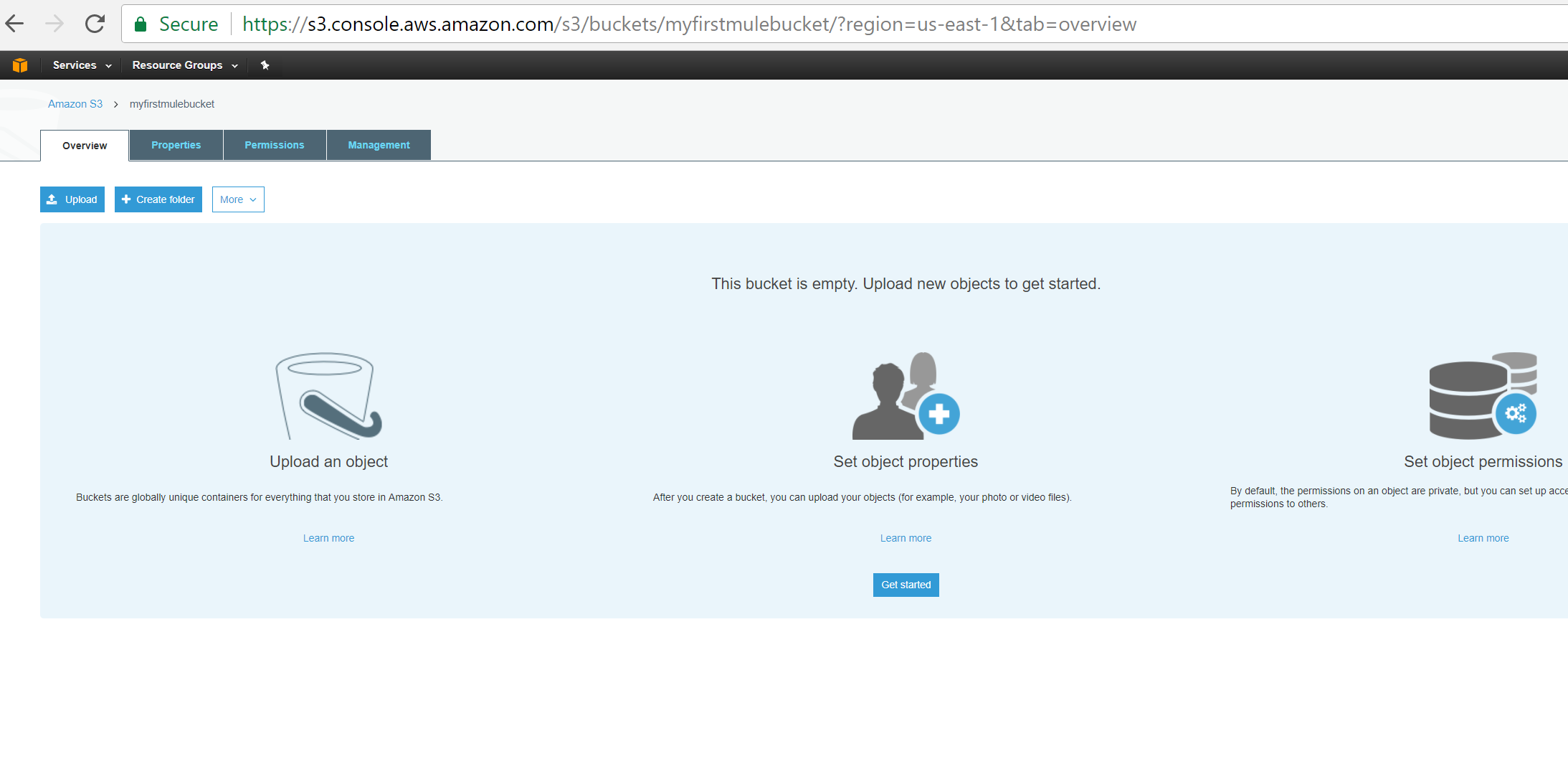Click the Create folder button
Screen dimensions: 1568x764
(158, 199)
